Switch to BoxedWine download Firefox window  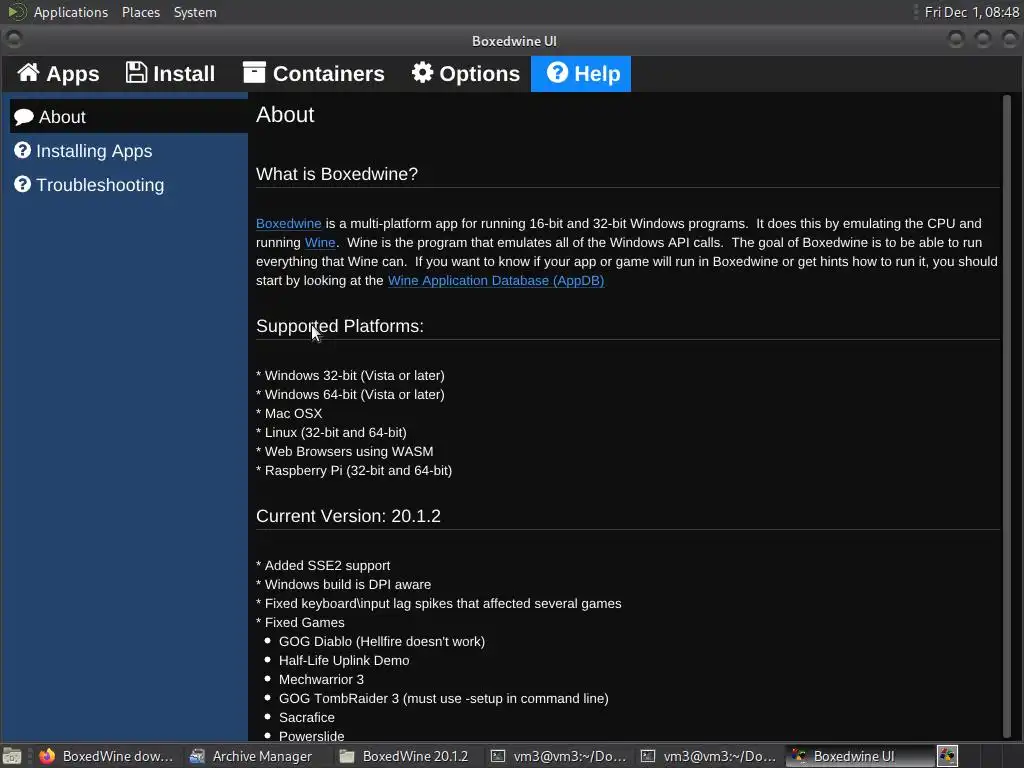click(107, 756)
